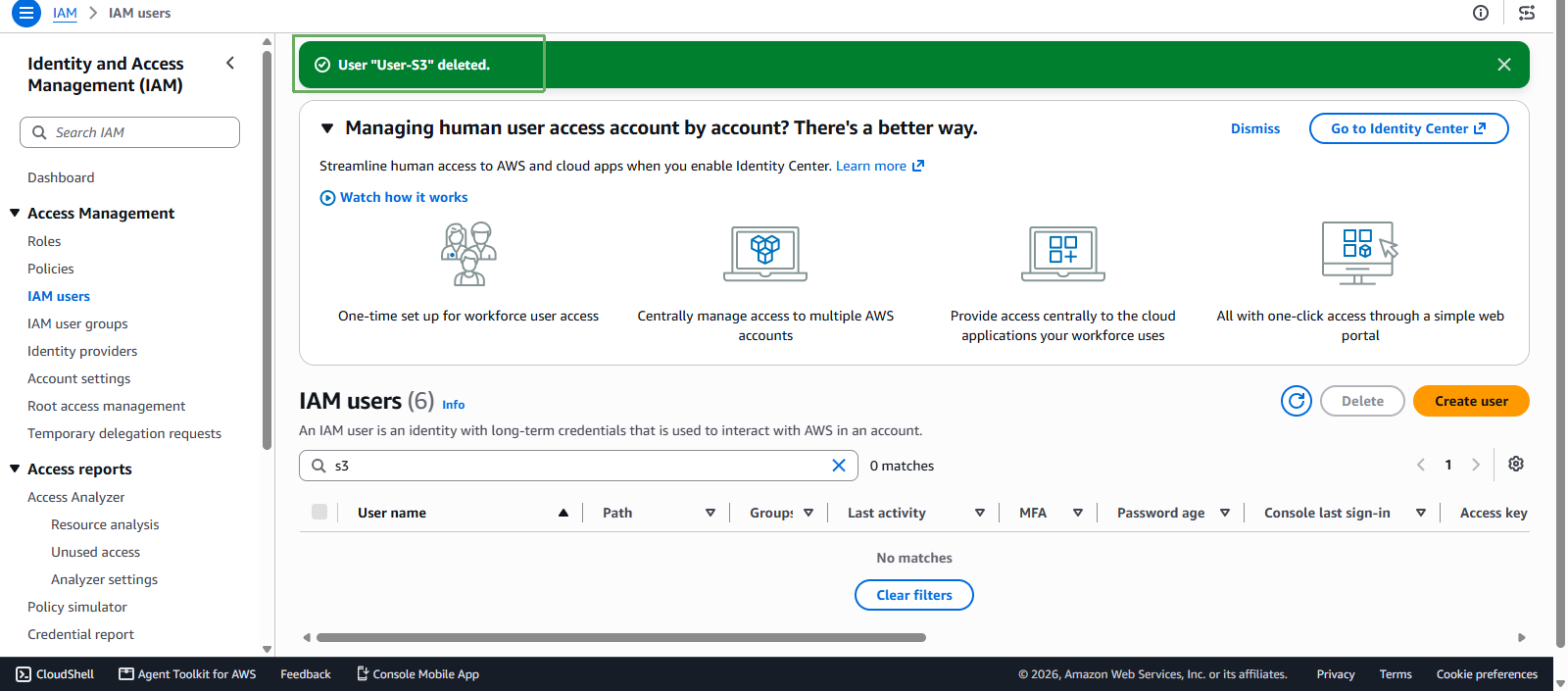
Task: Click the users filter search field
Action: pyautogui.click(x=578, y=466)
